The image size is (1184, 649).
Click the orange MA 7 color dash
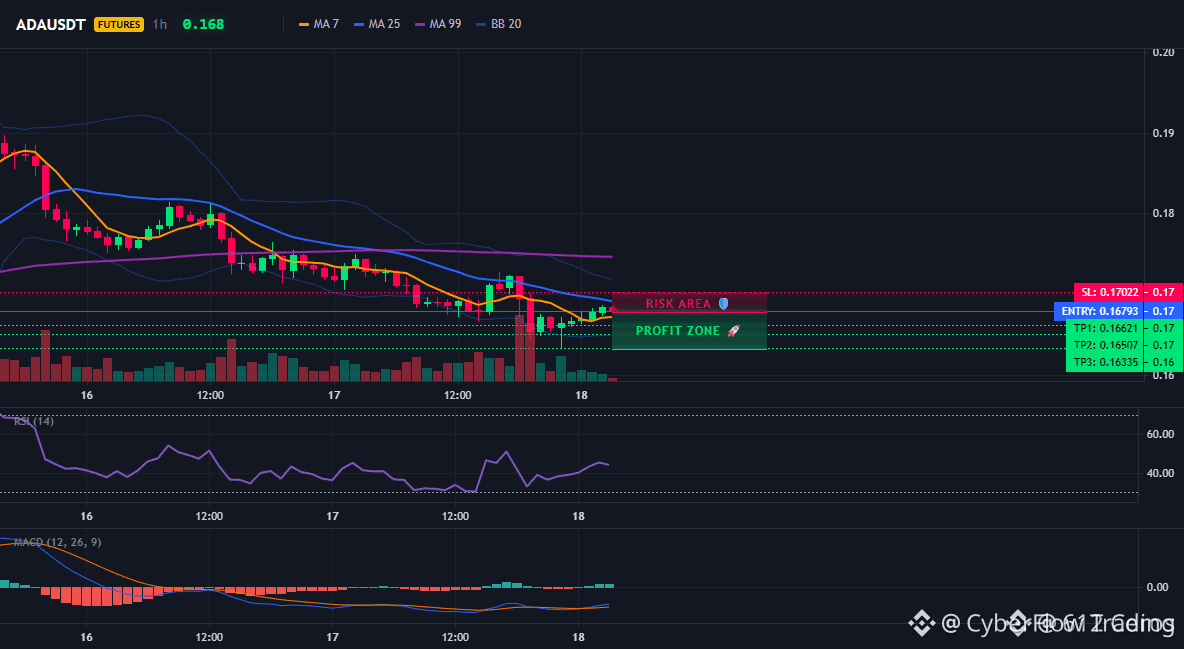pyautogui.click(x=304, y=24)
